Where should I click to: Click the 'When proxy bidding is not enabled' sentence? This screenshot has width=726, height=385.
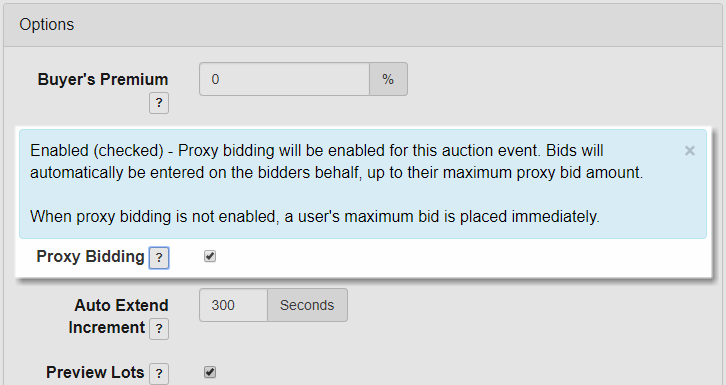[315, 216]
